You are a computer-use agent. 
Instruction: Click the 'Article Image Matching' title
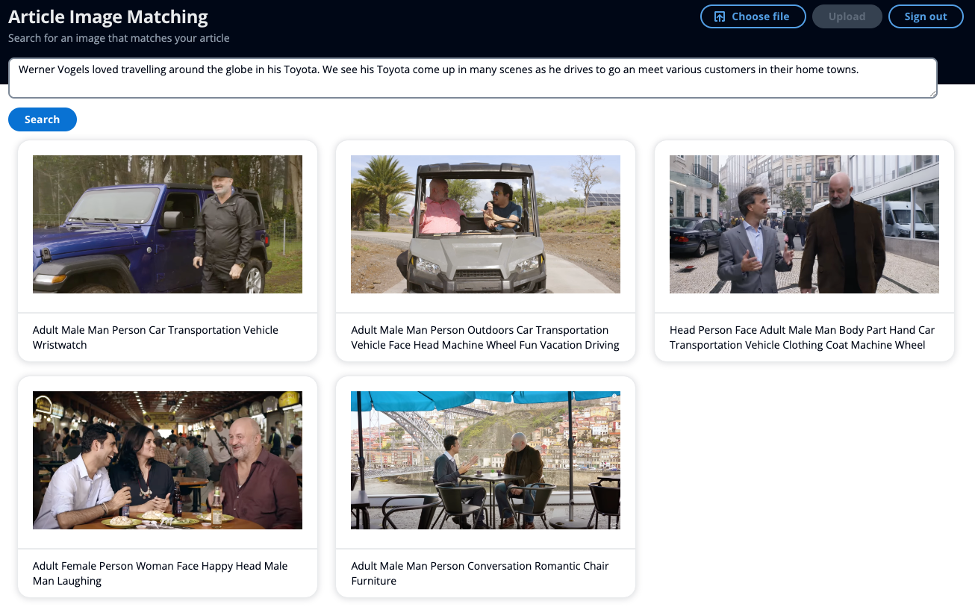coord(108,17)
